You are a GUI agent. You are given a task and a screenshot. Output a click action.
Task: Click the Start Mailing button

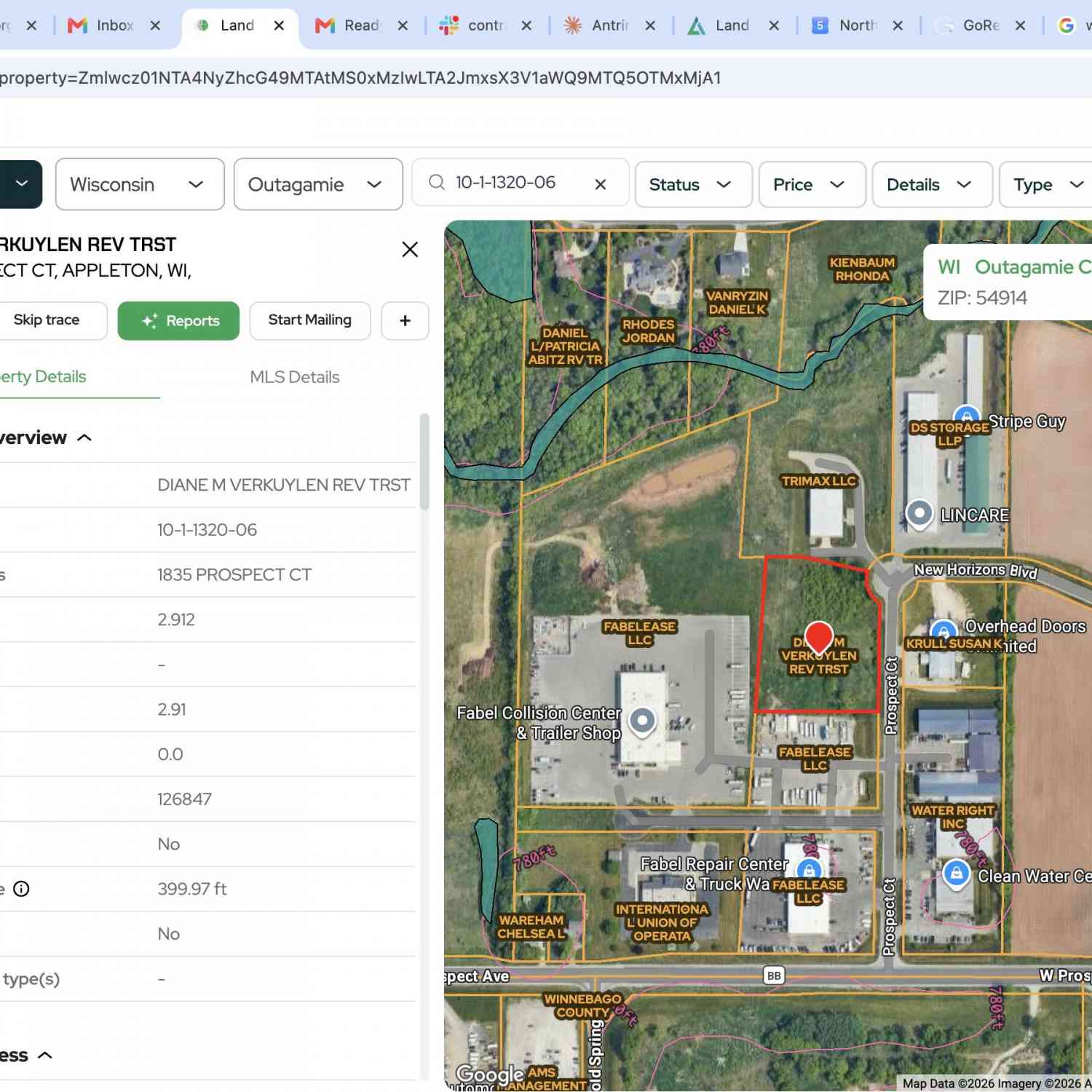pos(310,320)
